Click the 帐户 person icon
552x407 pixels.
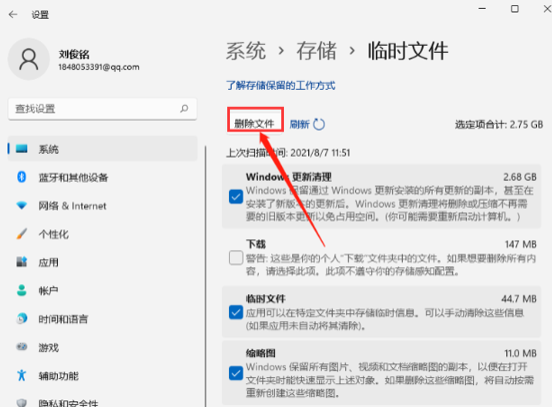tap(21, 290)
